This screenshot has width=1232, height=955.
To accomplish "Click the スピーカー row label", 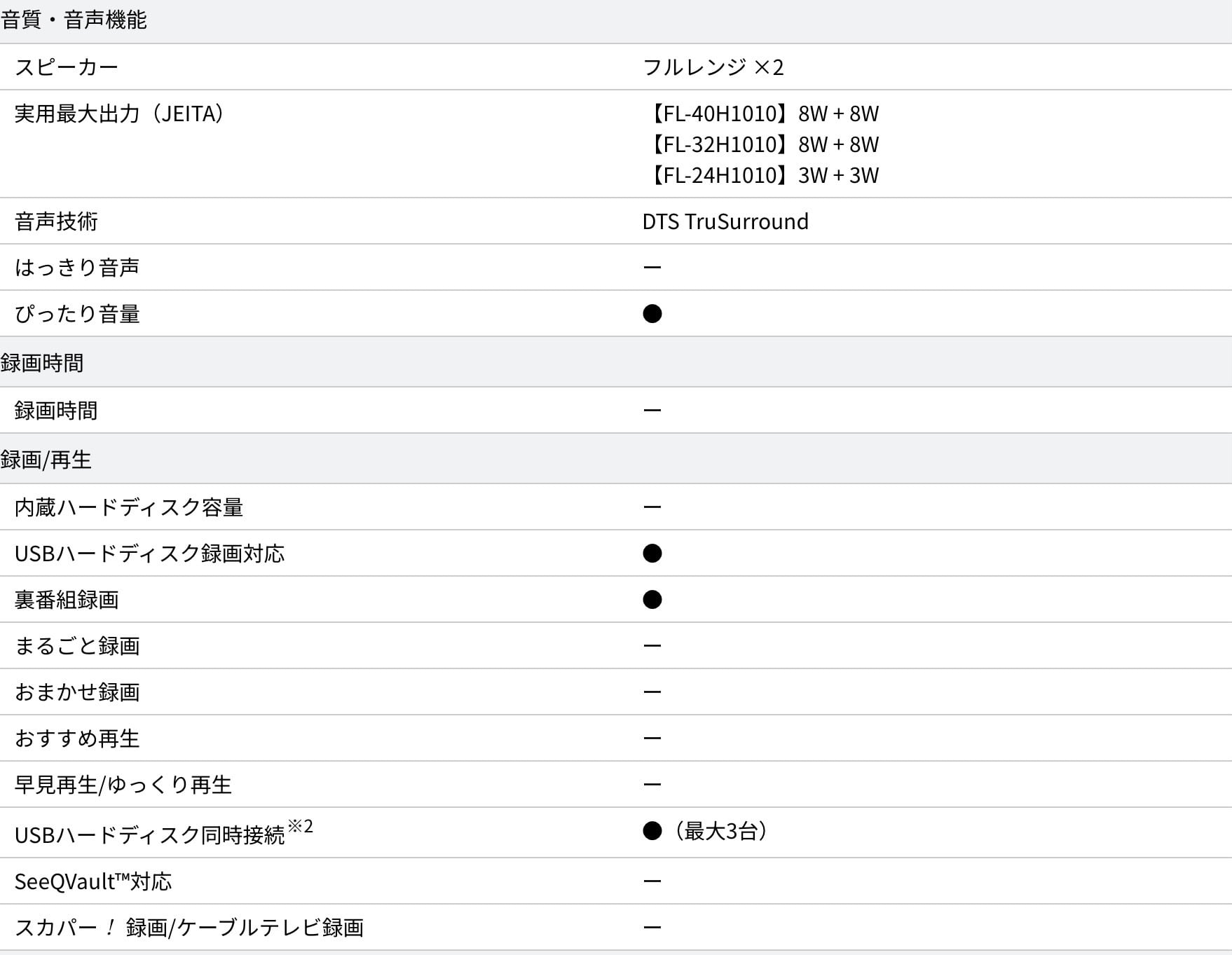I will (67, 67).
